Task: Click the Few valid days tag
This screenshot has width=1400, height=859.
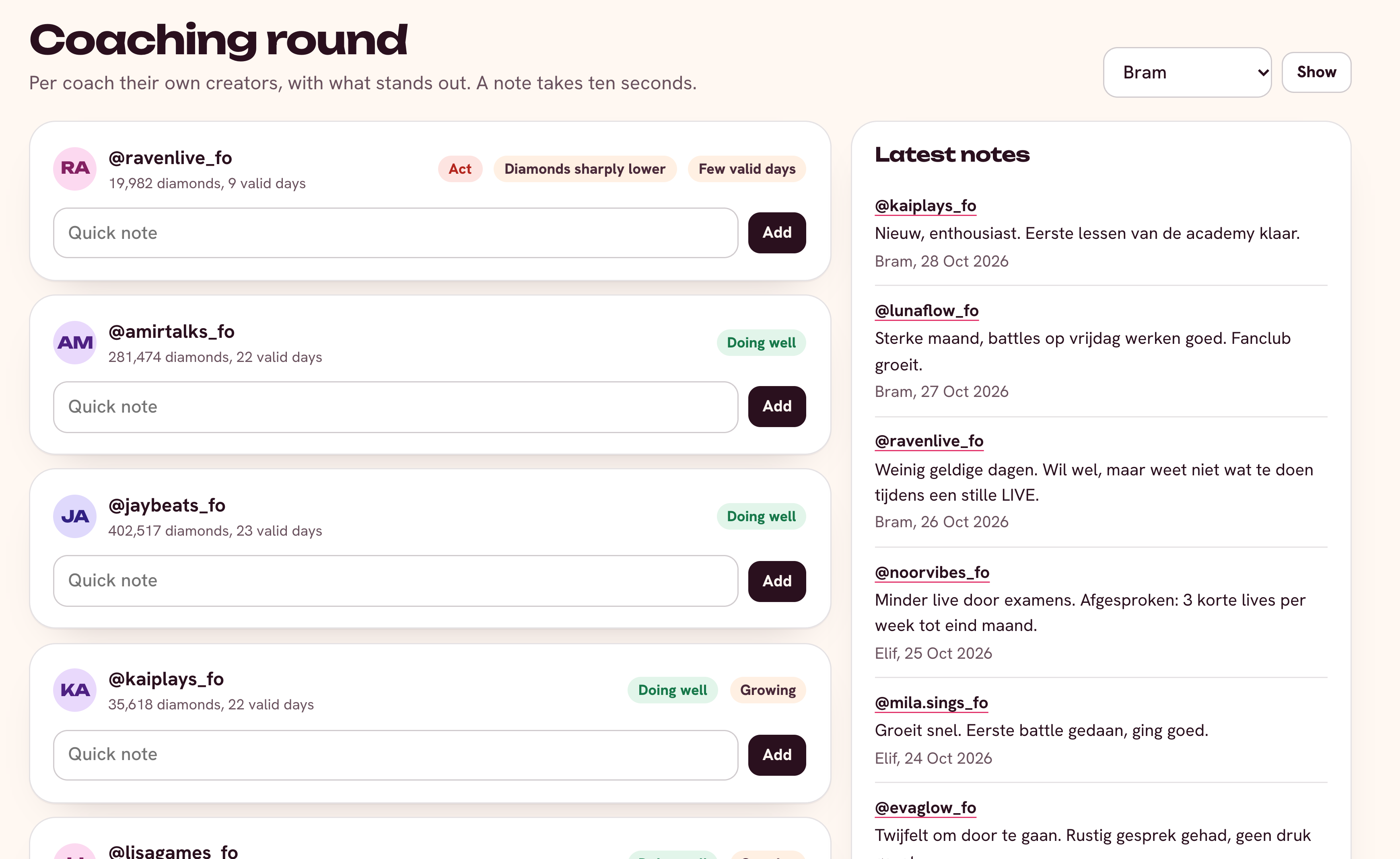Action: coord(747,169)
